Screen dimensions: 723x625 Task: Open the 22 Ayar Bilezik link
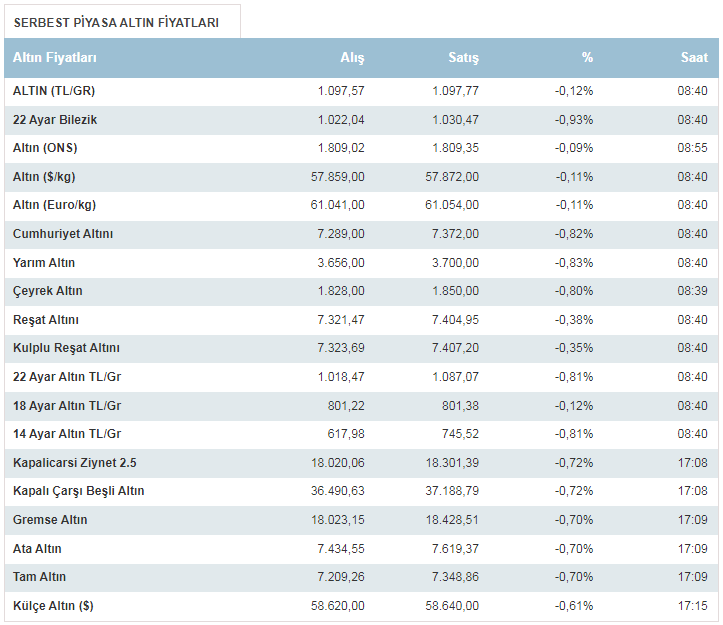[x=55, y=120]
